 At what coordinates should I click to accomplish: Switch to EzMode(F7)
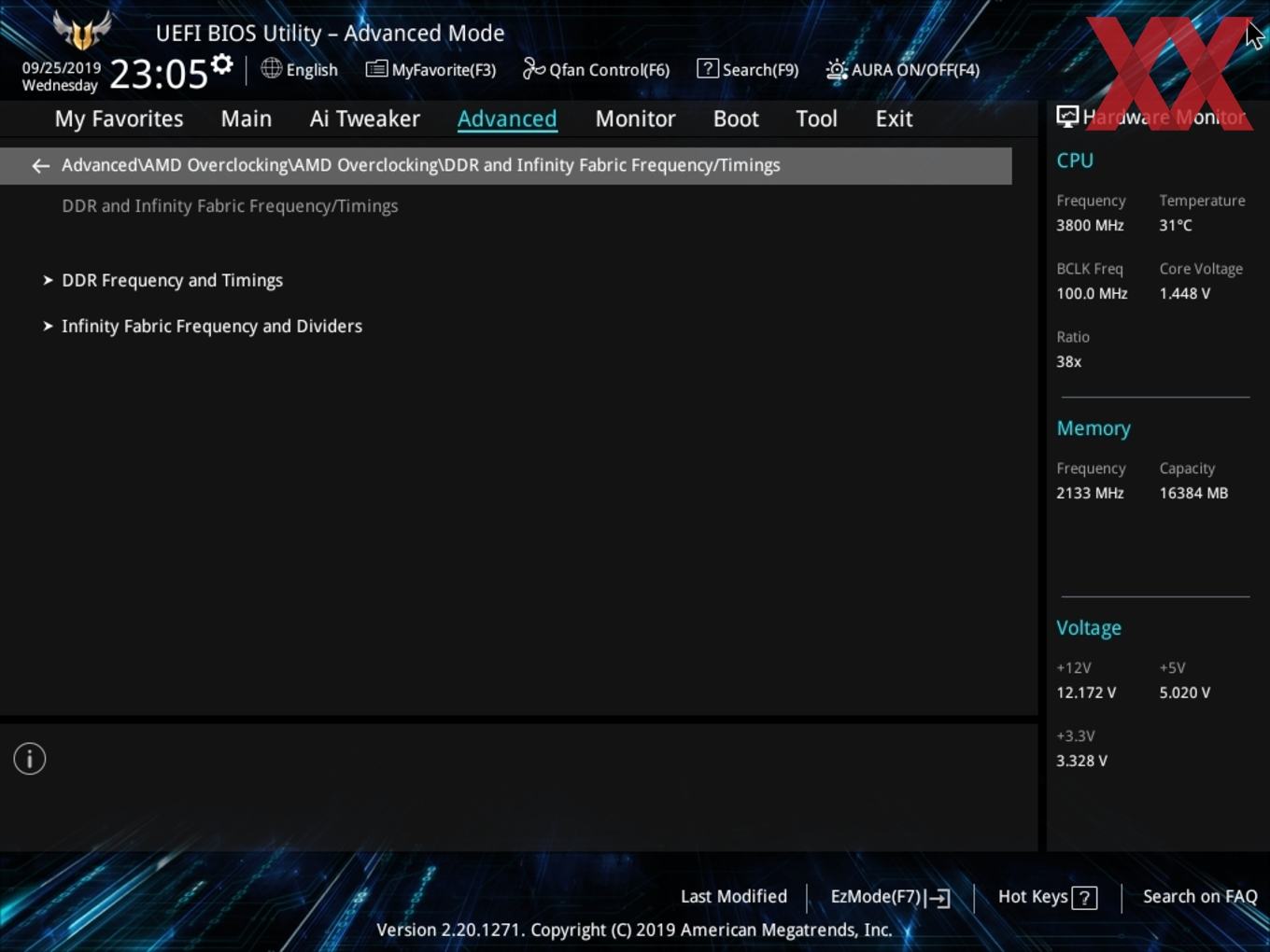pos(890,897)
